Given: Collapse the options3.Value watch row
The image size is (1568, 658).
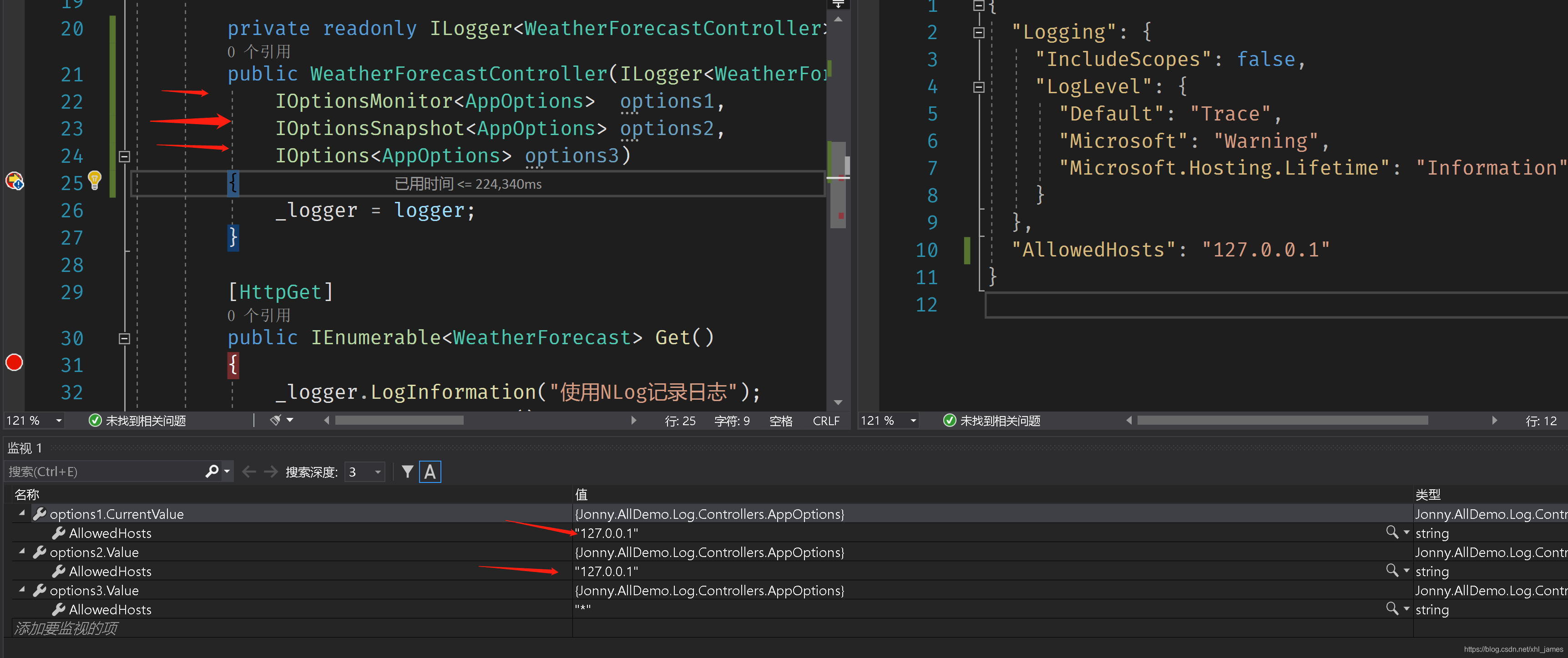Looking at the screenshot, I should point(22,590).
